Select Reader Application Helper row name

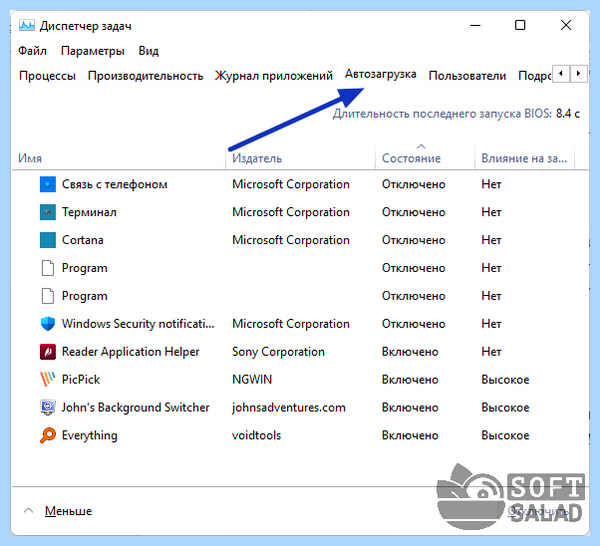pyautogui.click(x=130, y=352)
